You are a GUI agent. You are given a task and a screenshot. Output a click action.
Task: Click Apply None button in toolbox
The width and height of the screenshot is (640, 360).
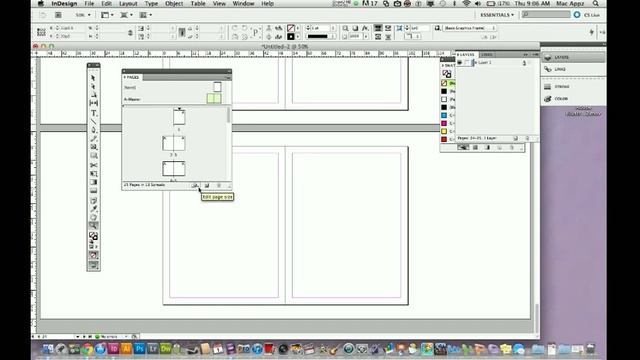93,256
